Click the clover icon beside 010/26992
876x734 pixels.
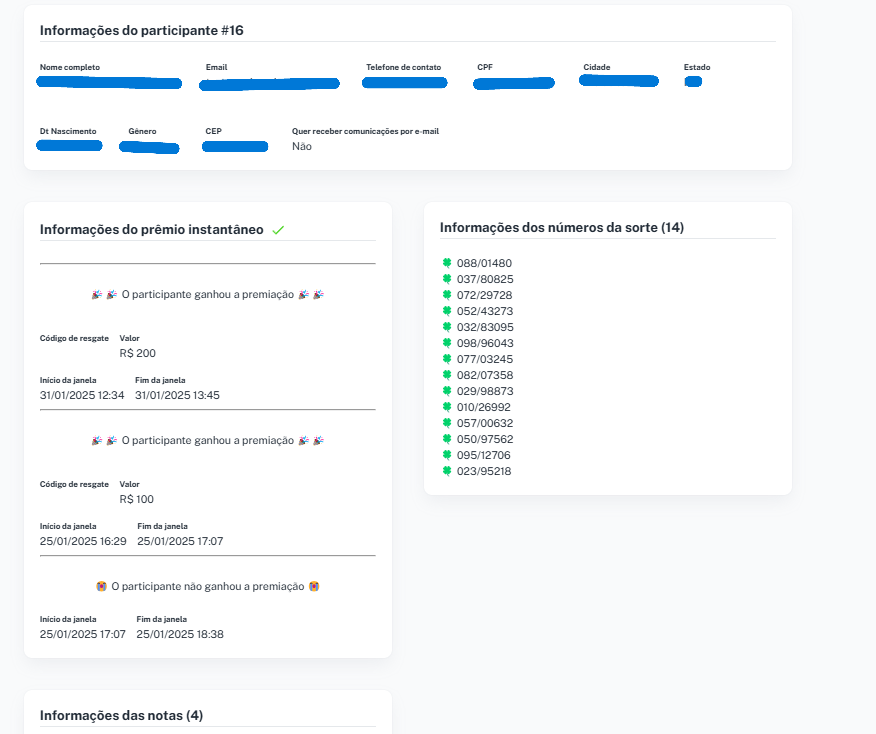(447, 407)
